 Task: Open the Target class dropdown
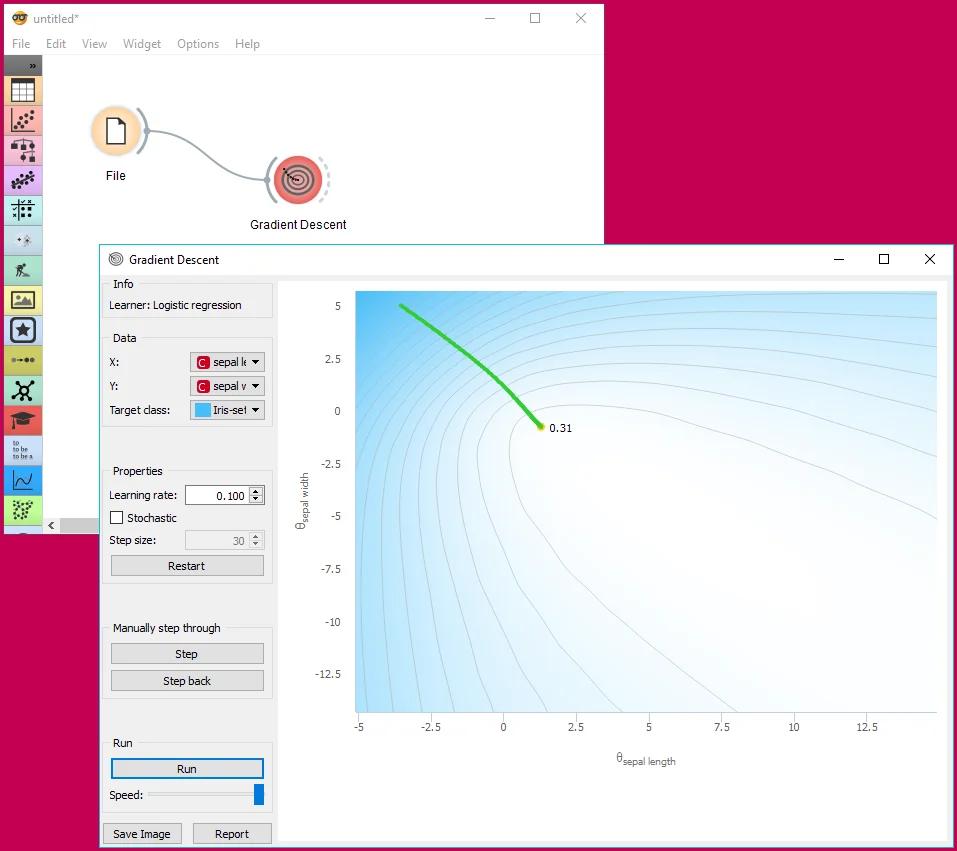coord(228,410)
